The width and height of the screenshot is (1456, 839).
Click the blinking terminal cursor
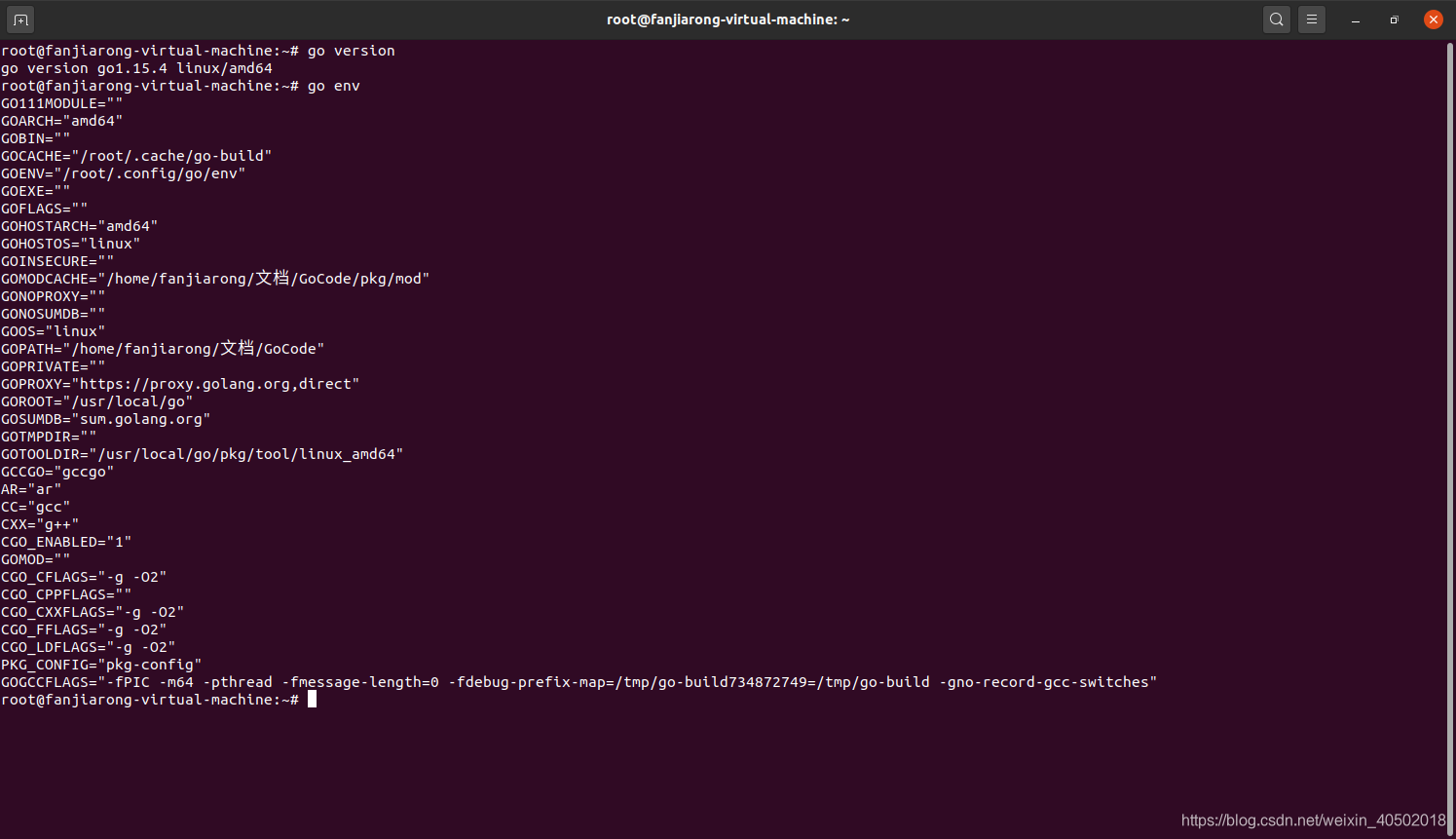[312, 698]
